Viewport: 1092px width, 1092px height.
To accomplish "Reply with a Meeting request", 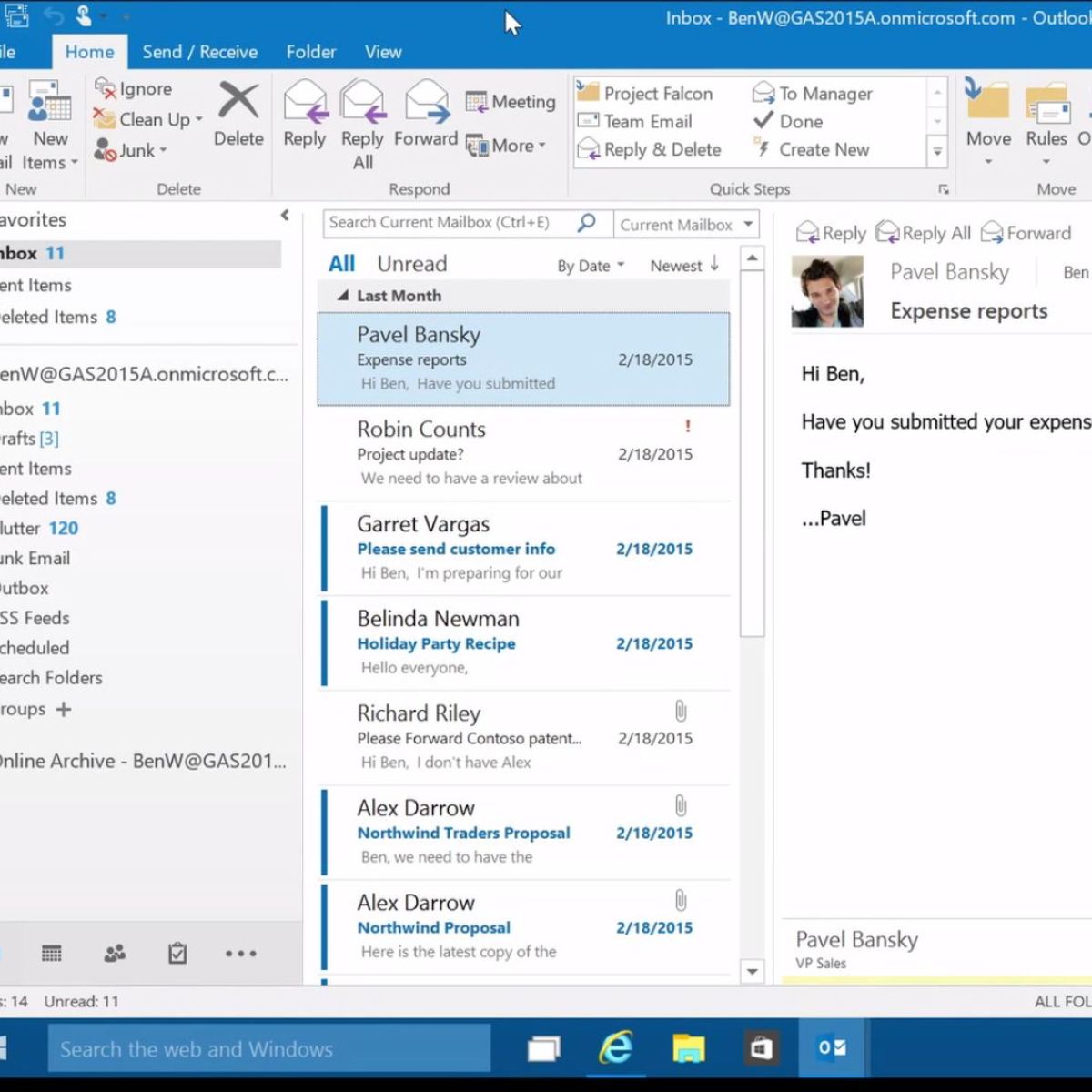I will click(x=511, y=101).
